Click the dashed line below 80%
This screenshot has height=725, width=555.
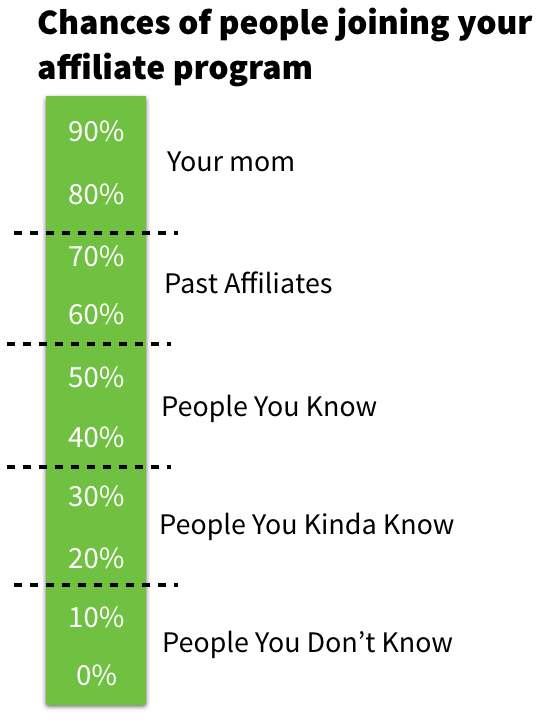click(x=96, y=233)
